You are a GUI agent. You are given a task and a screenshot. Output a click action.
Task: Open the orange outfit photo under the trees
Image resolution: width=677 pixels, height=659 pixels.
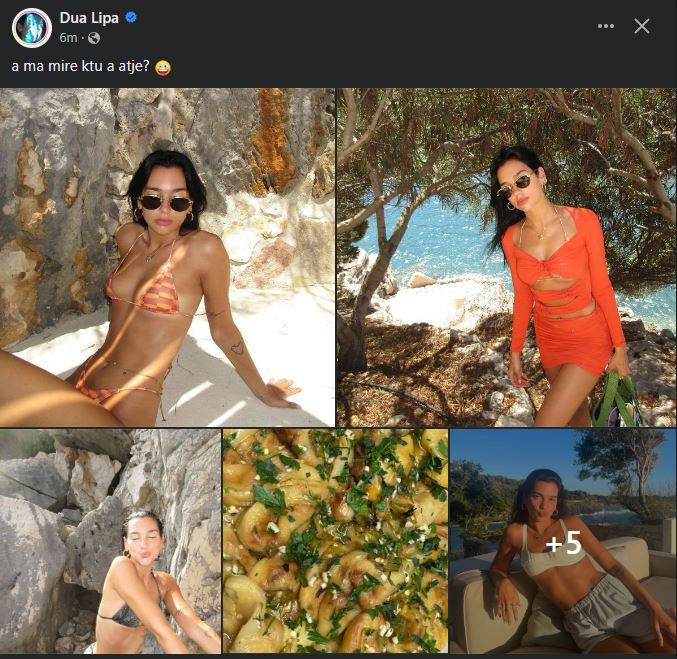click(x=506, y=257)
